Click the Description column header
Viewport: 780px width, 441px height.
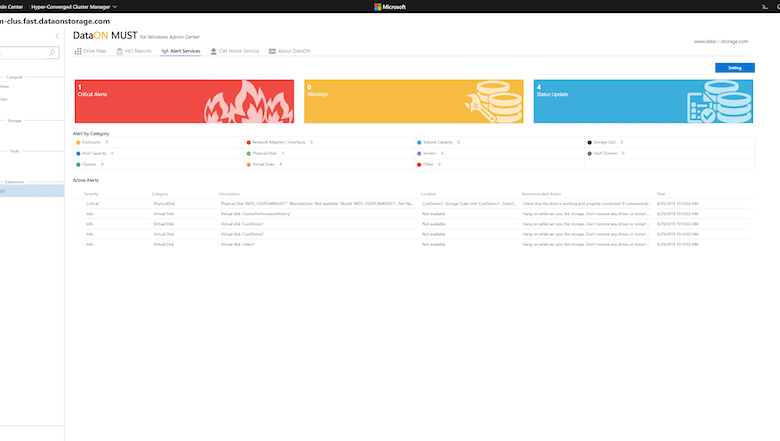pyautogui.click(x=229, y=194)
